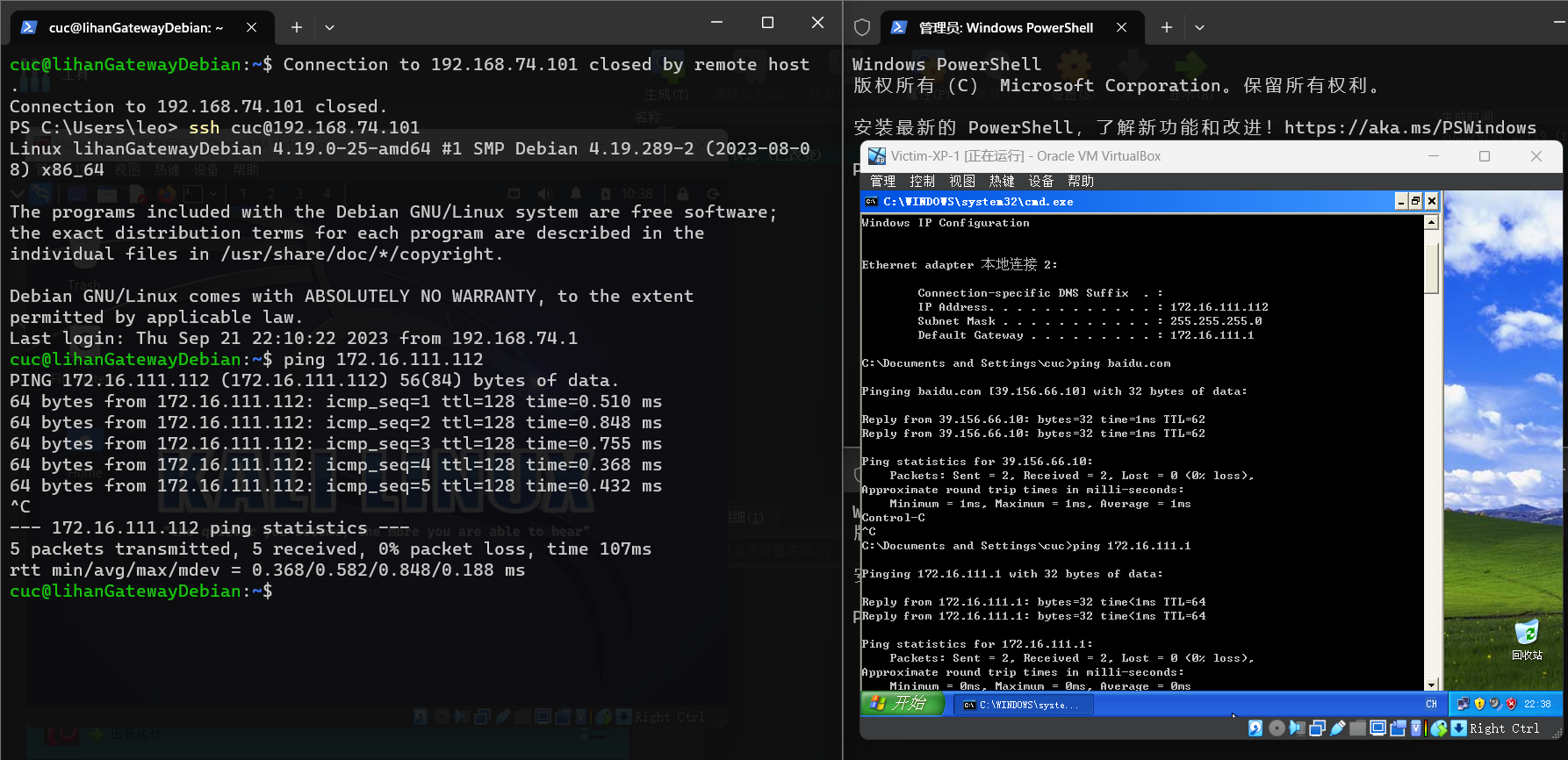Click the XP yellow security shield tray icon
The image size is (1568, 760).
1479,704
